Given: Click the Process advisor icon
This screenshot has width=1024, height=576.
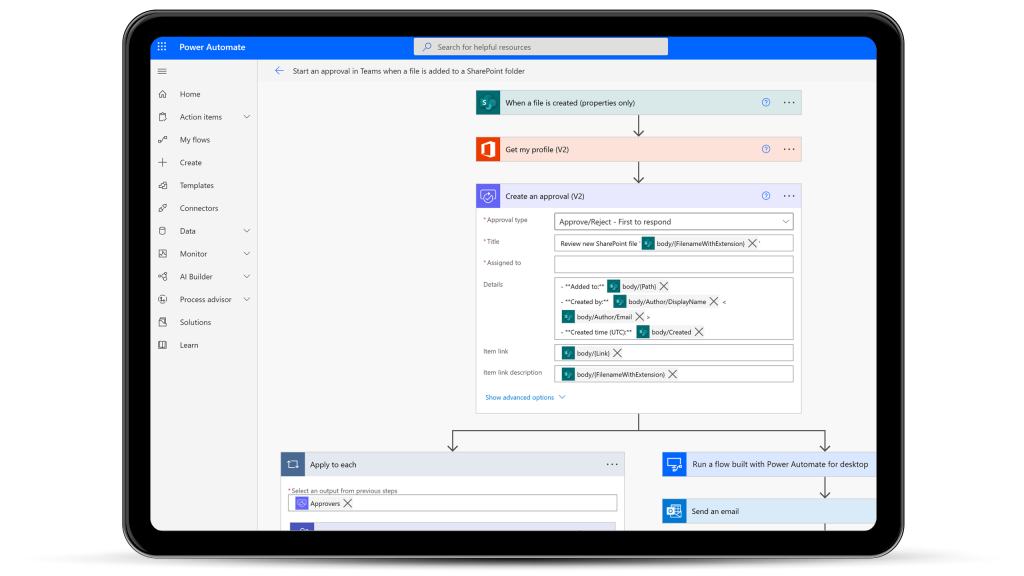Looking at the screenshot, I should click(x=163, y=299).
